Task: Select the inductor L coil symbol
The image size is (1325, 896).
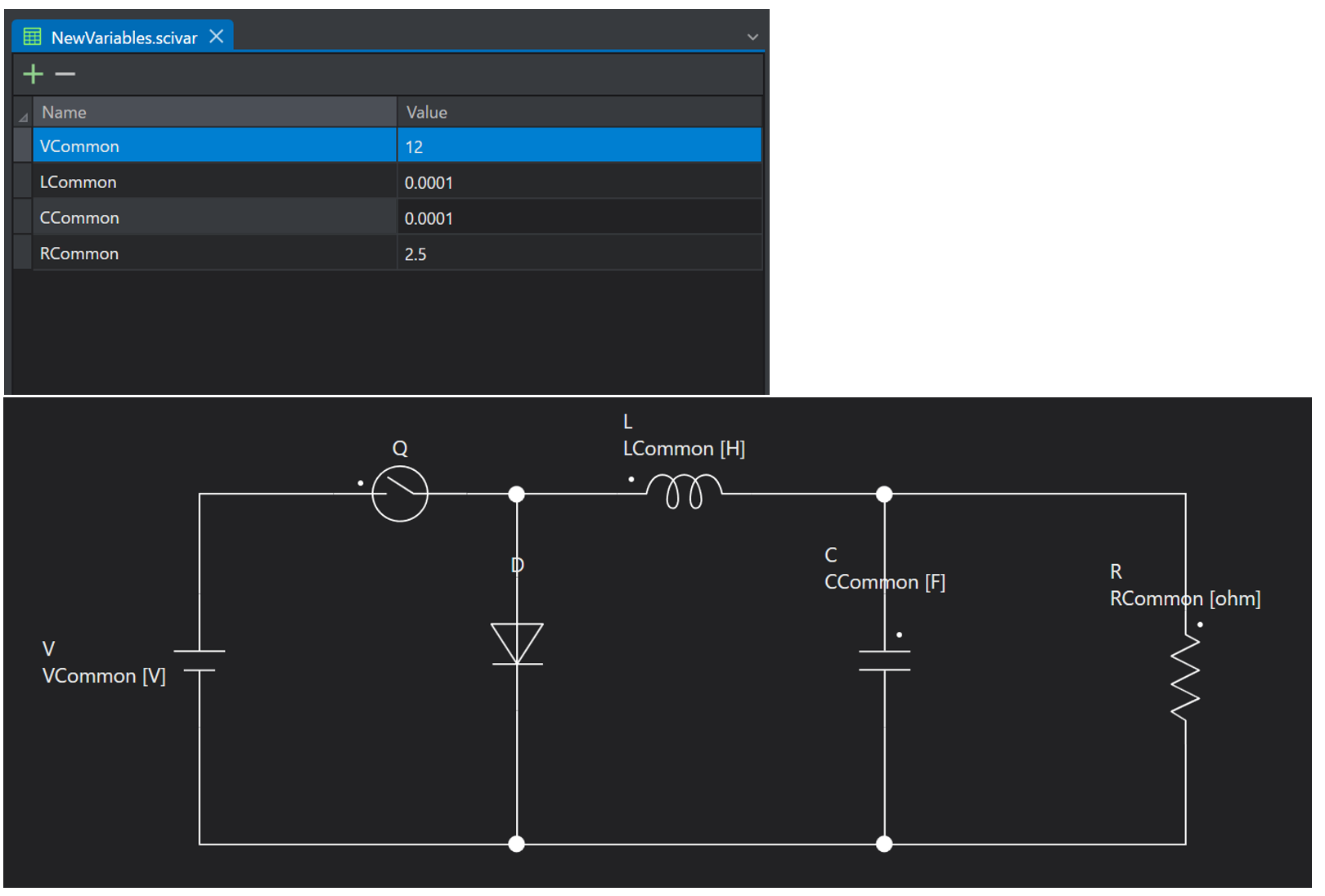Action: pos(684,491)
